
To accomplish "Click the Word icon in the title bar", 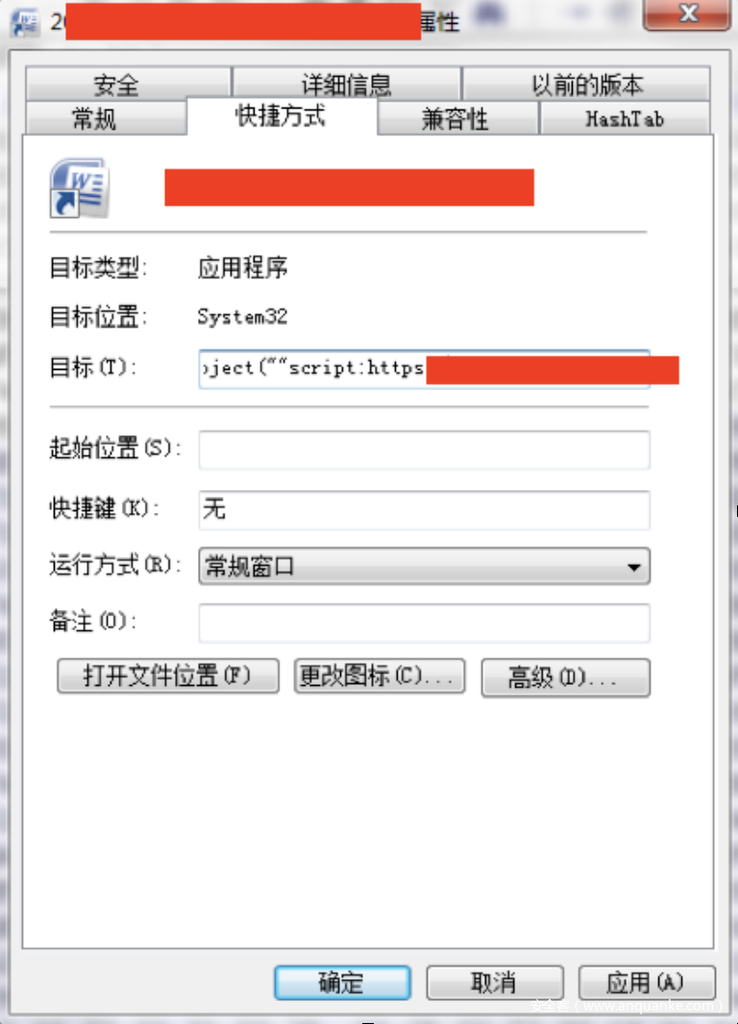I will [x=25, y=22].
